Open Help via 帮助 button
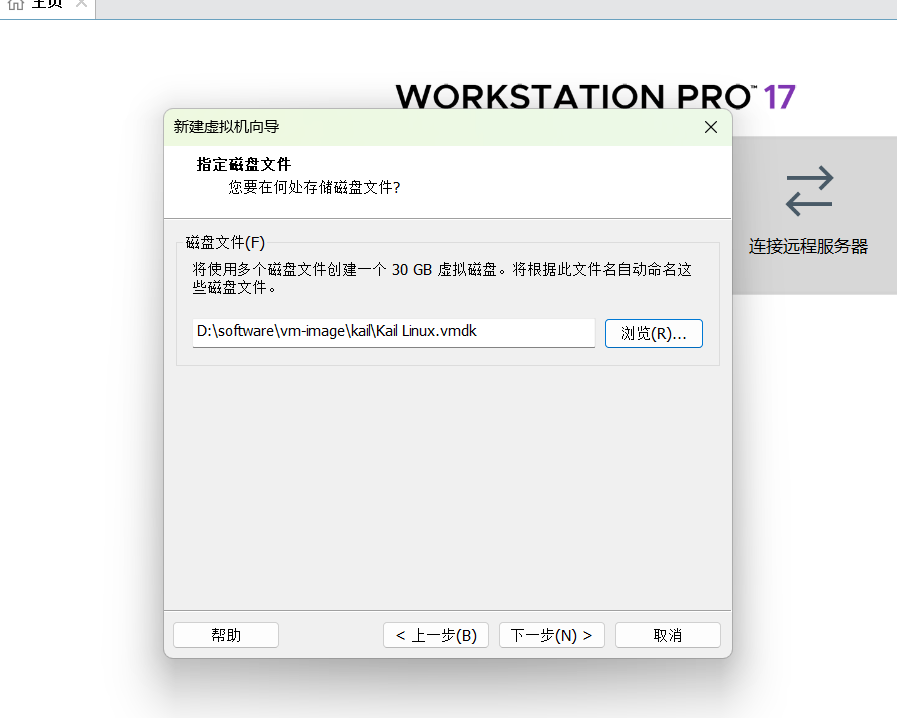The width and height of the screenshot is (897, 718). click(x=226, y=635)
